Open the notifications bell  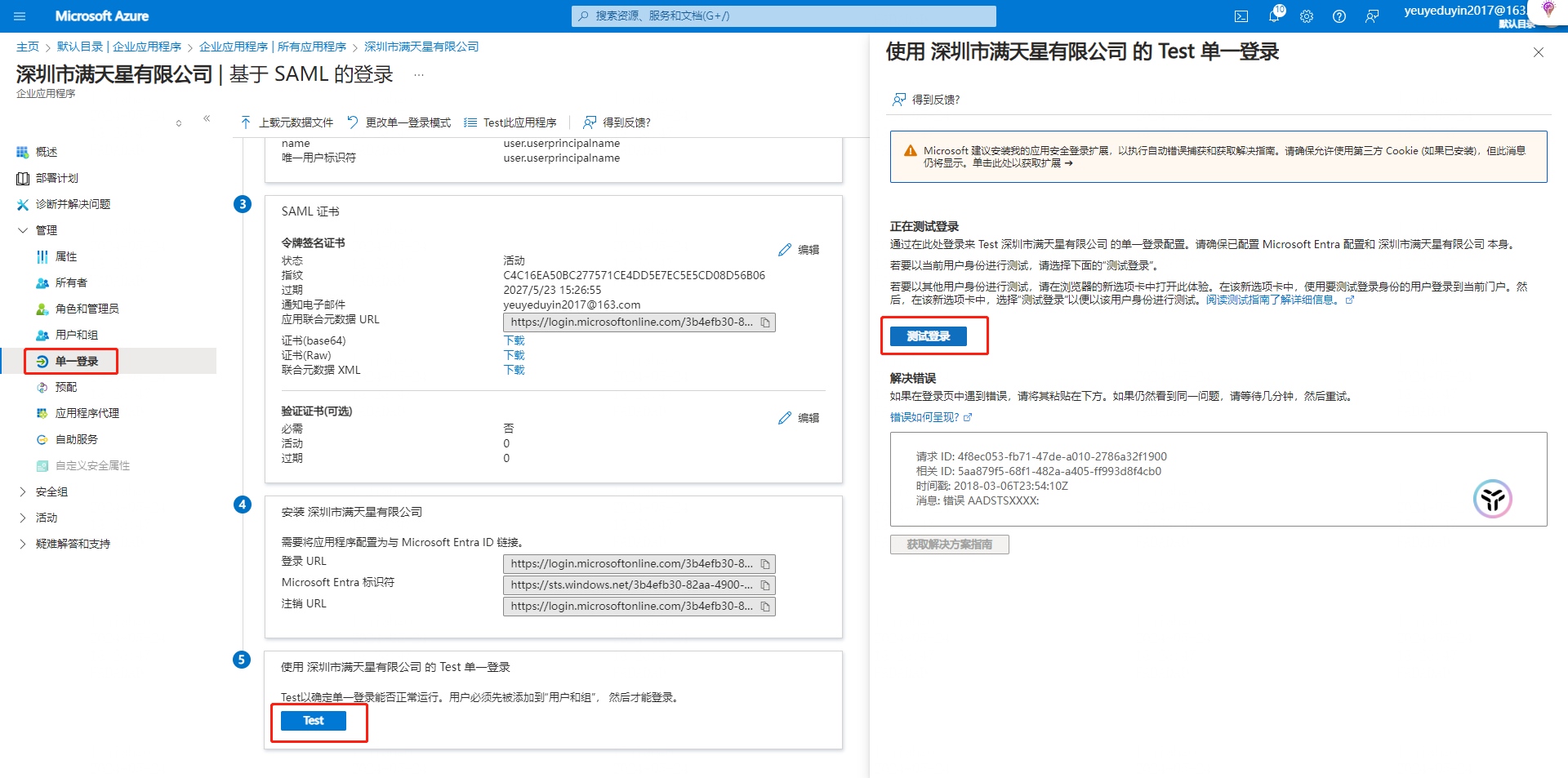[1274, 16]
